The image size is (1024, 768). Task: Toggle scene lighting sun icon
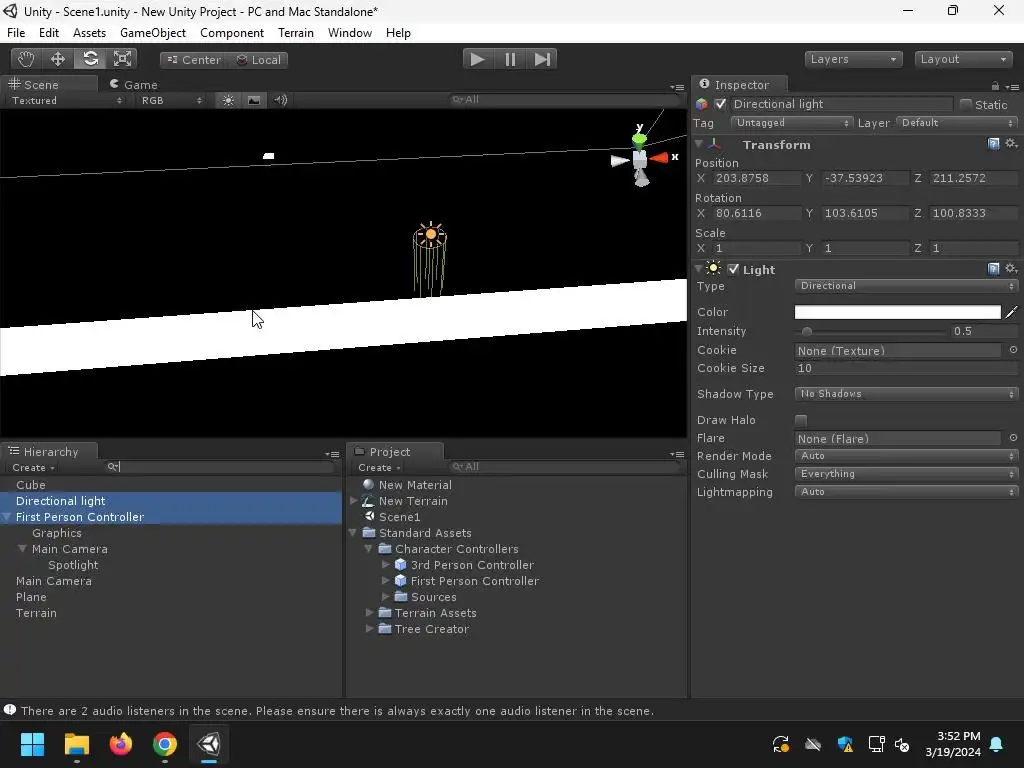click(x=228, y=101)
